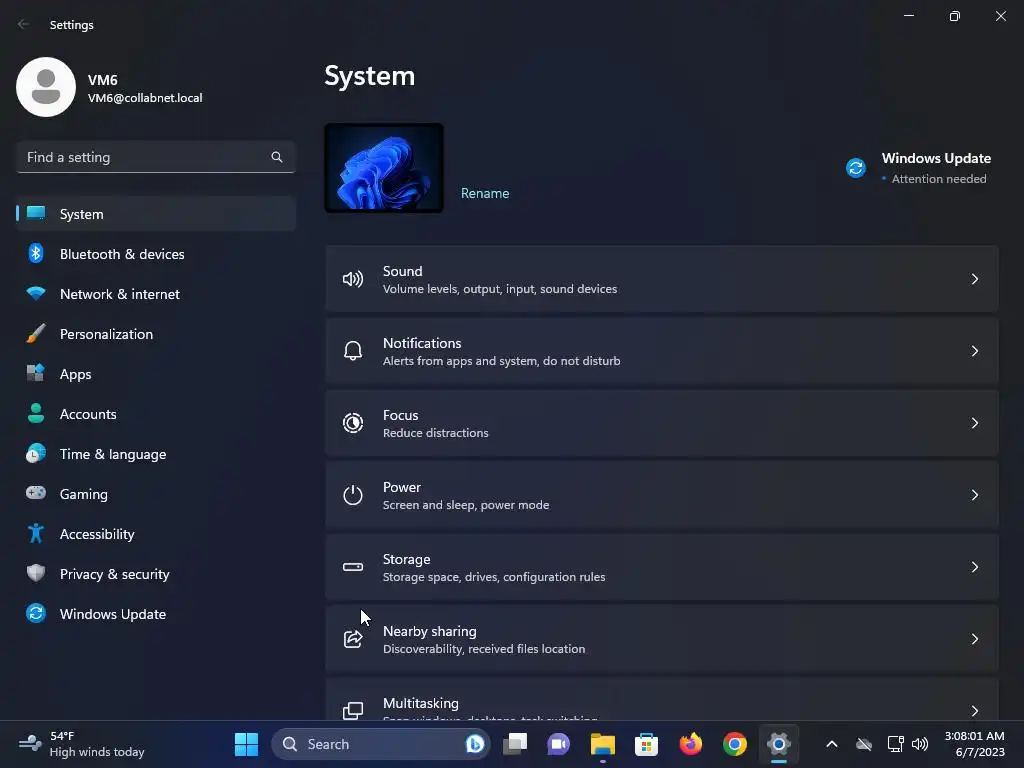The width and height of the screenshot is (1024, 768).
Task: Click the Storage drive icon
Action: 353,567
